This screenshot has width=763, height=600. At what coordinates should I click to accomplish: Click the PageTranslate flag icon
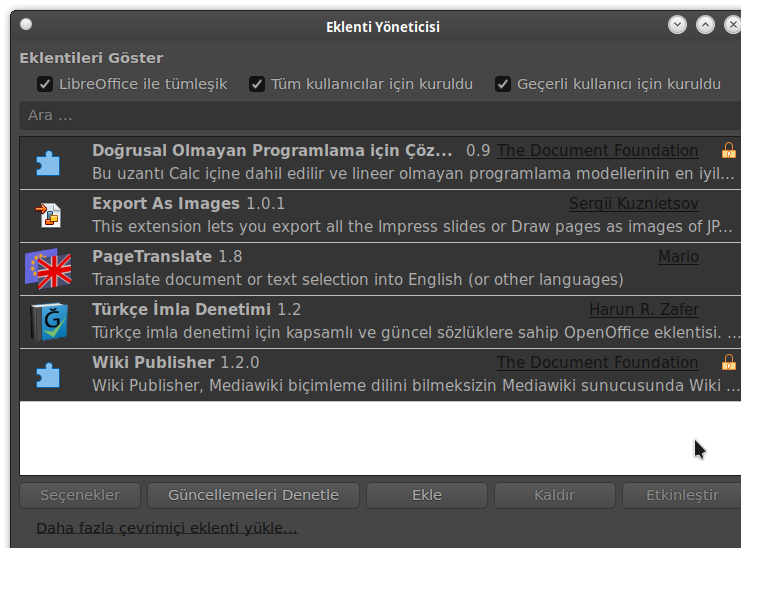[x=48, y=269]
